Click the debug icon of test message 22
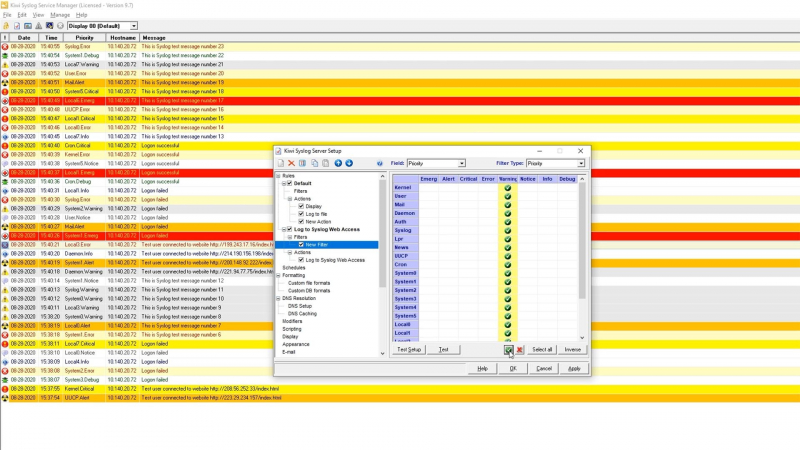The image size is (800, 450). 5,56
